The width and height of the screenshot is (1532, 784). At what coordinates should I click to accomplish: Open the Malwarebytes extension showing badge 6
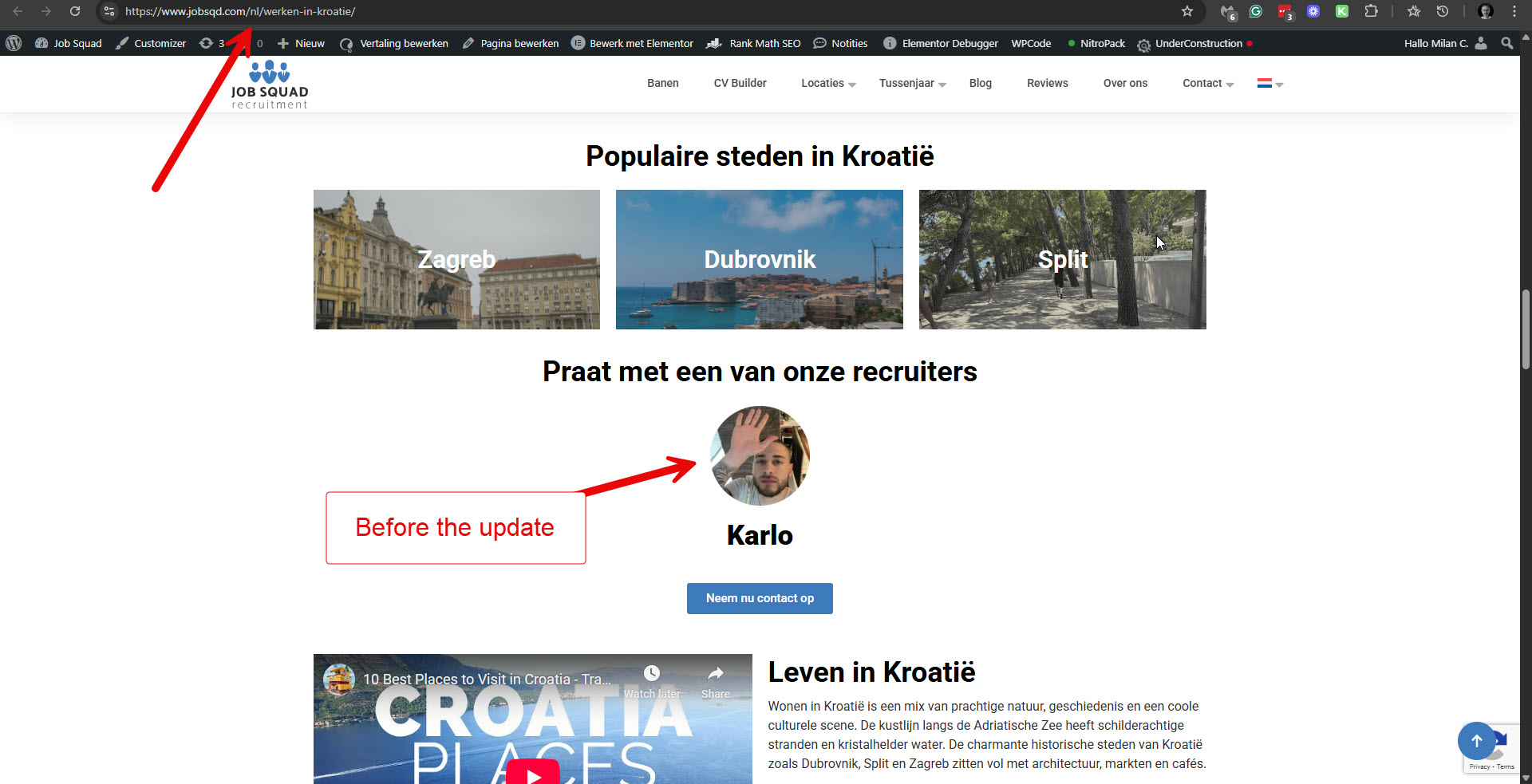pyautogui.click(x=1228, y=12)
